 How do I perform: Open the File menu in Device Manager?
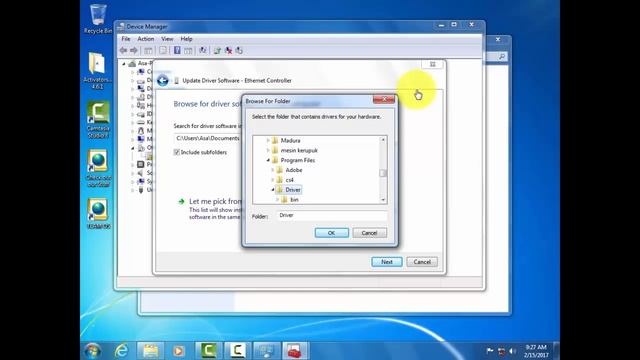126,39
